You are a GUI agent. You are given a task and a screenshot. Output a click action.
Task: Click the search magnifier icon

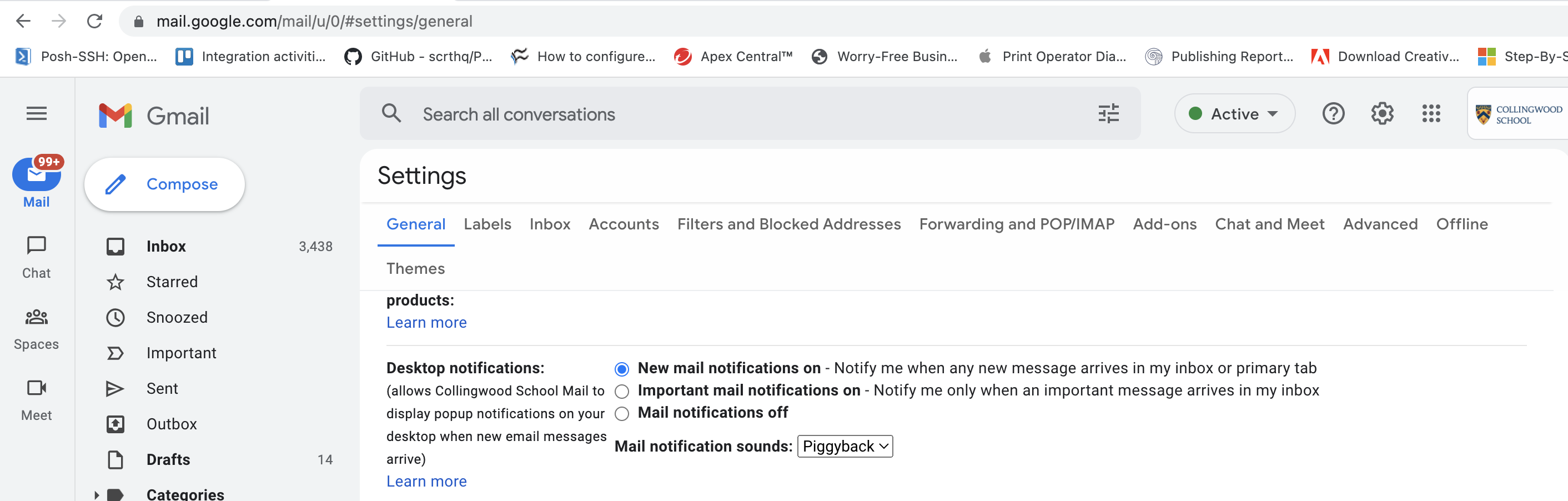[391, 113]
